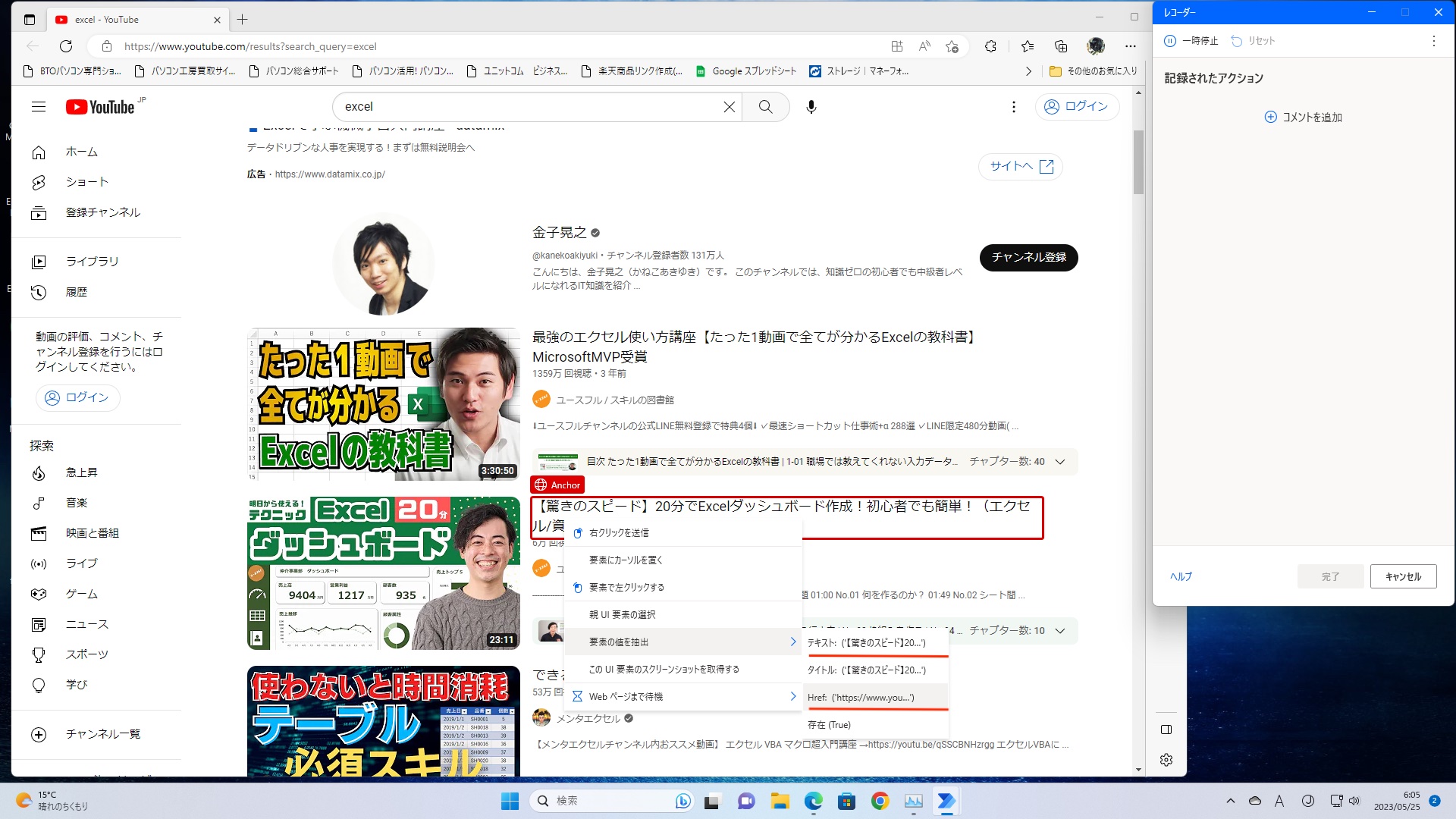Click the microphone voice search icon

[x=812, y=107]
